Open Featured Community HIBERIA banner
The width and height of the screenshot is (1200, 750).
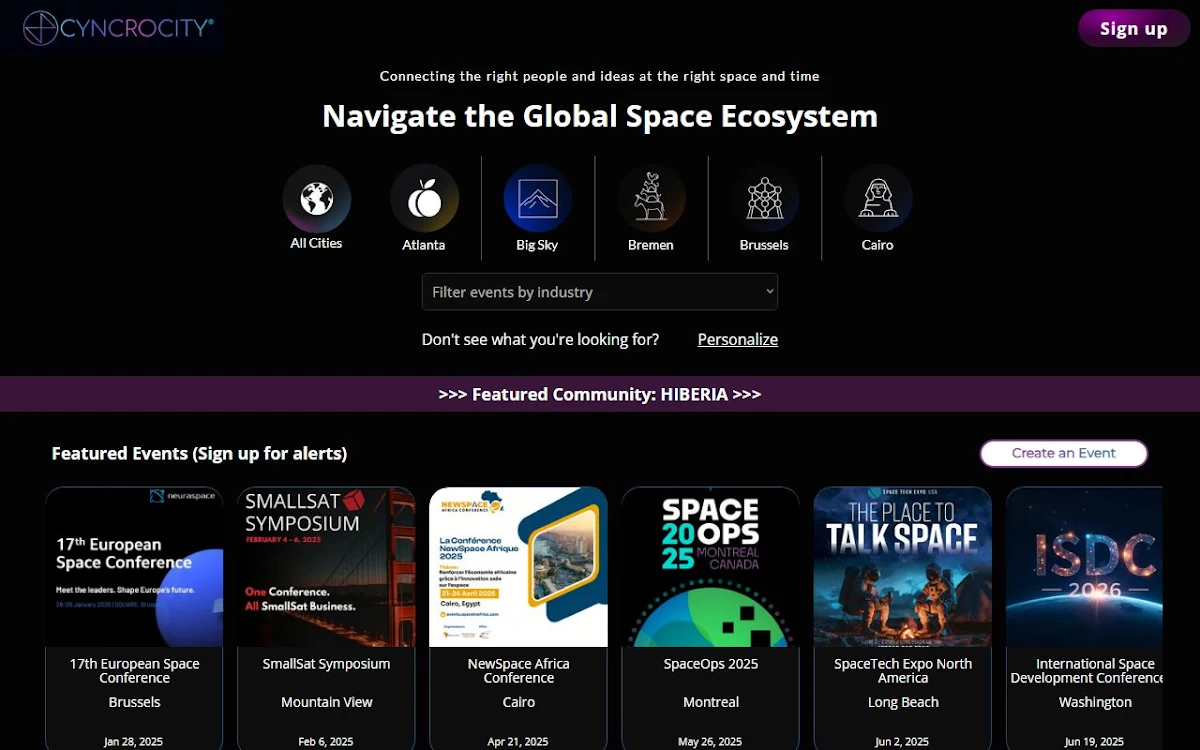600,394
